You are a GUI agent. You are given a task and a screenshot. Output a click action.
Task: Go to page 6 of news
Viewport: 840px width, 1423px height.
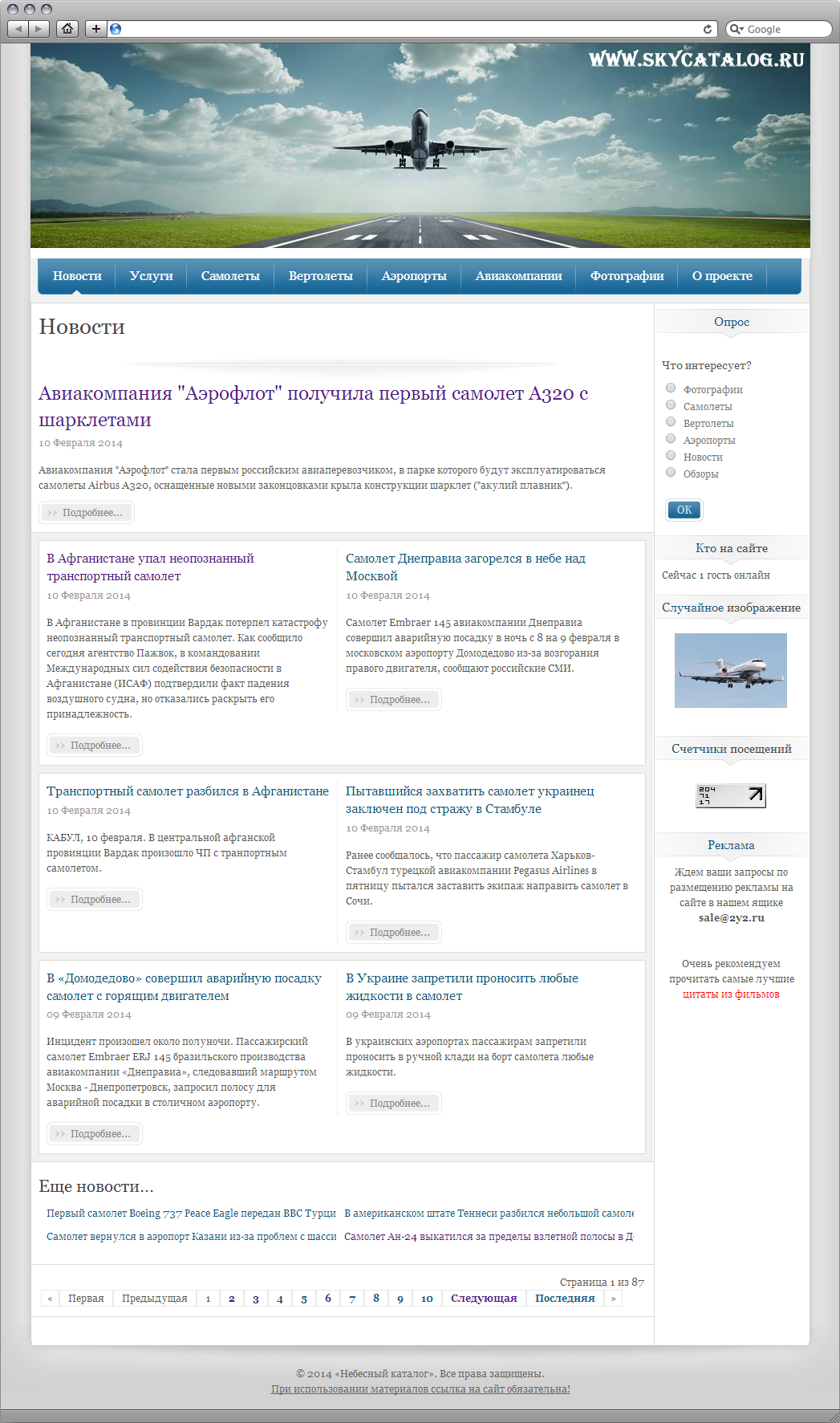click(328, 1298)
